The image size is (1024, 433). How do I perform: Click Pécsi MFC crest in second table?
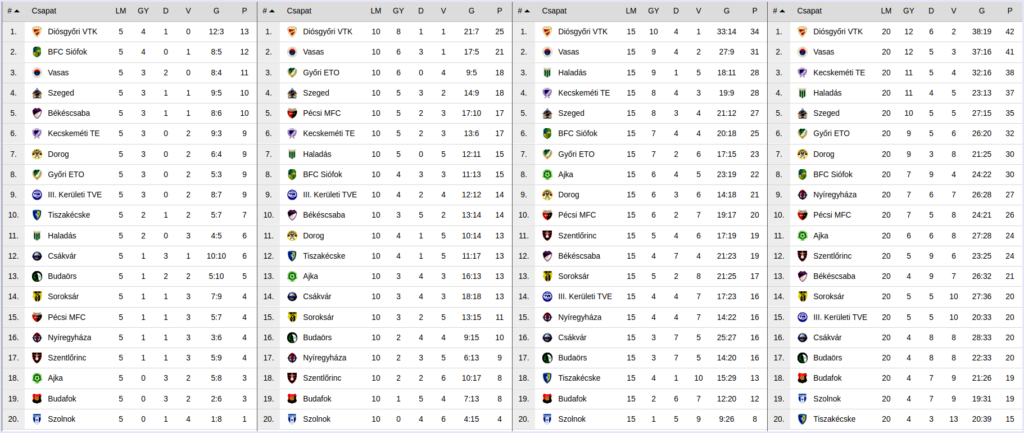(x=292, y=113)
